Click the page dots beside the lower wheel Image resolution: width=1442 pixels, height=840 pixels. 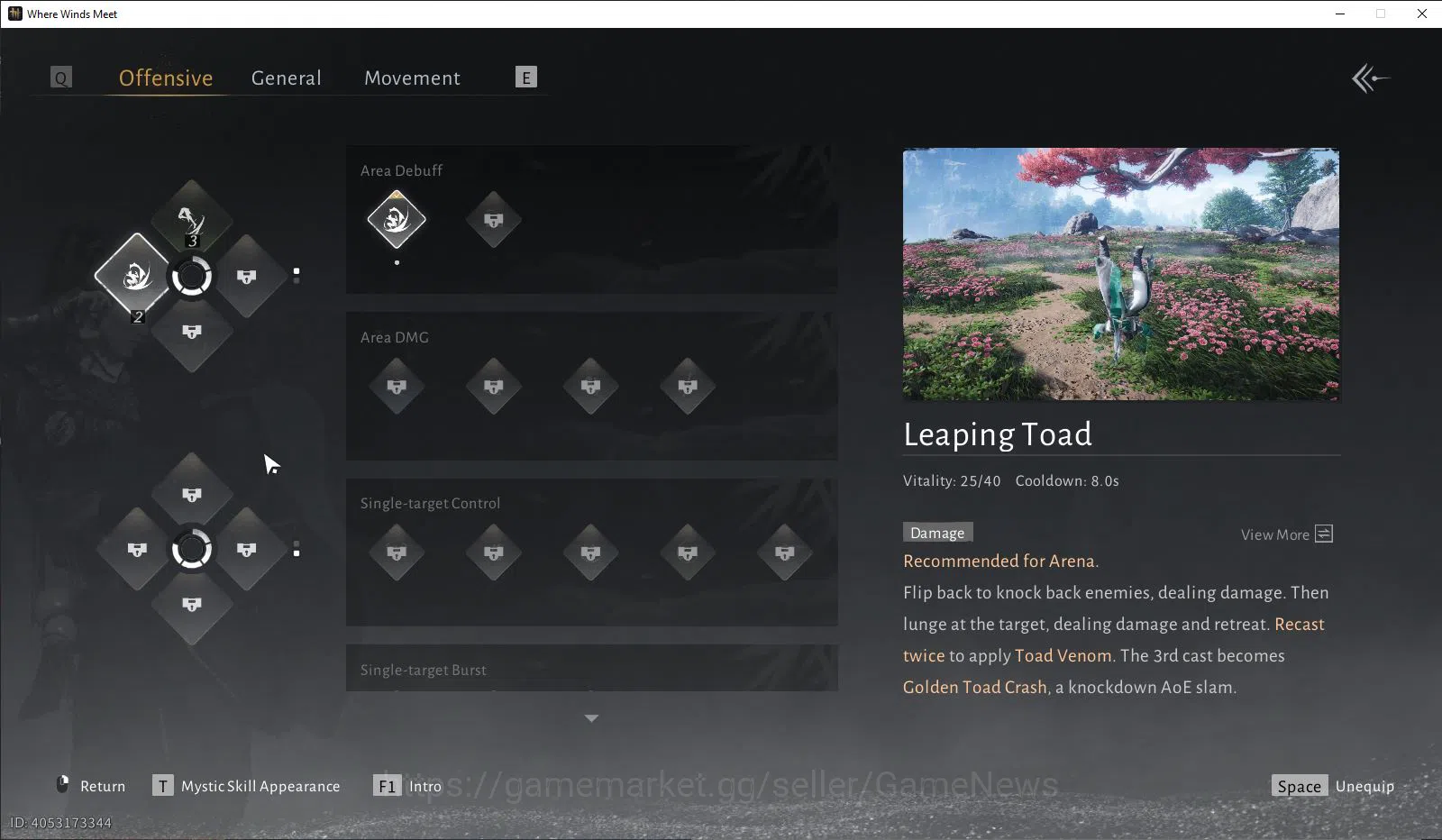pyautogui.click(x=297, y=549)
